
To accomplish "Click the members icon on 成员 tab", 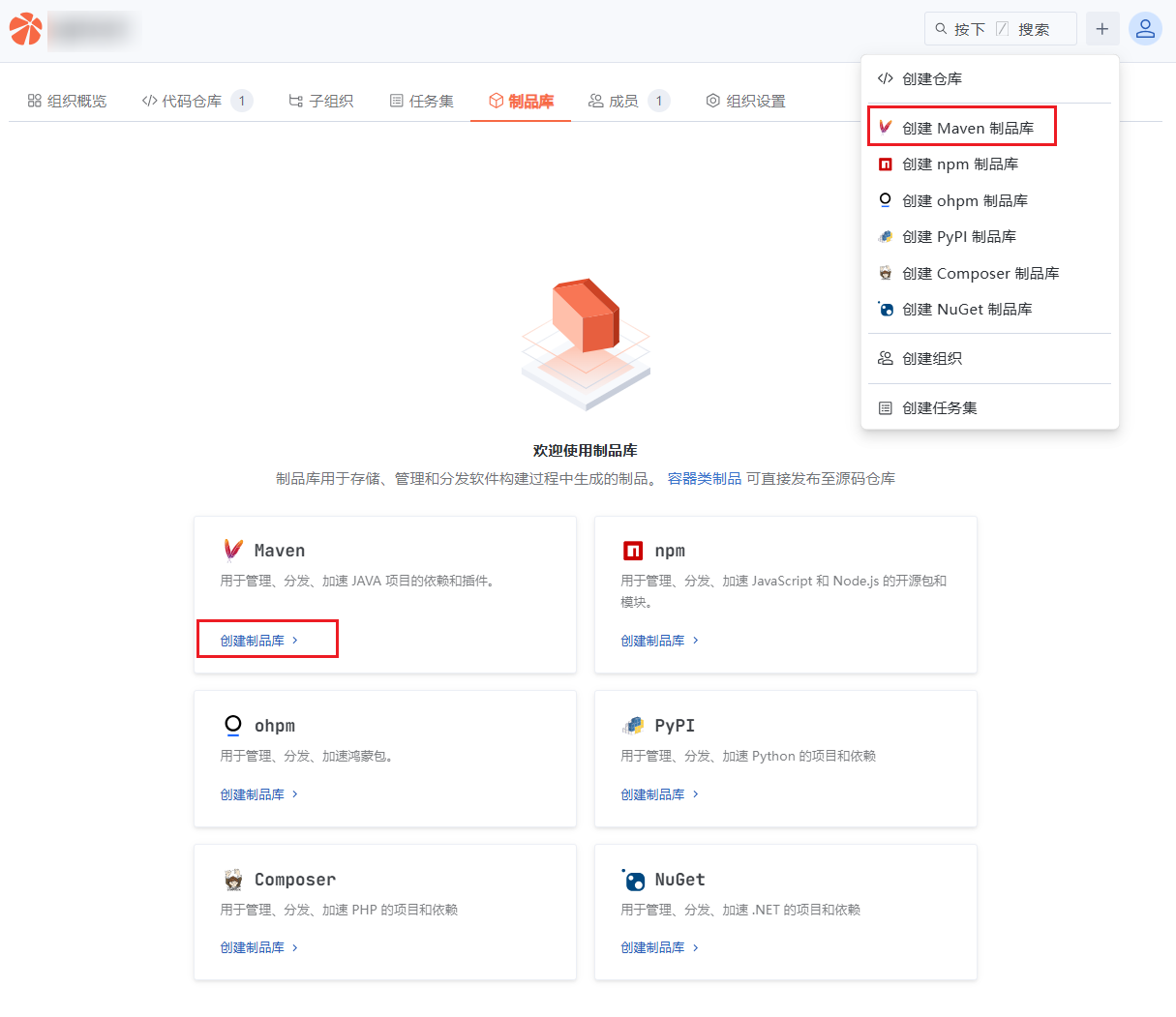I will 596,101.
